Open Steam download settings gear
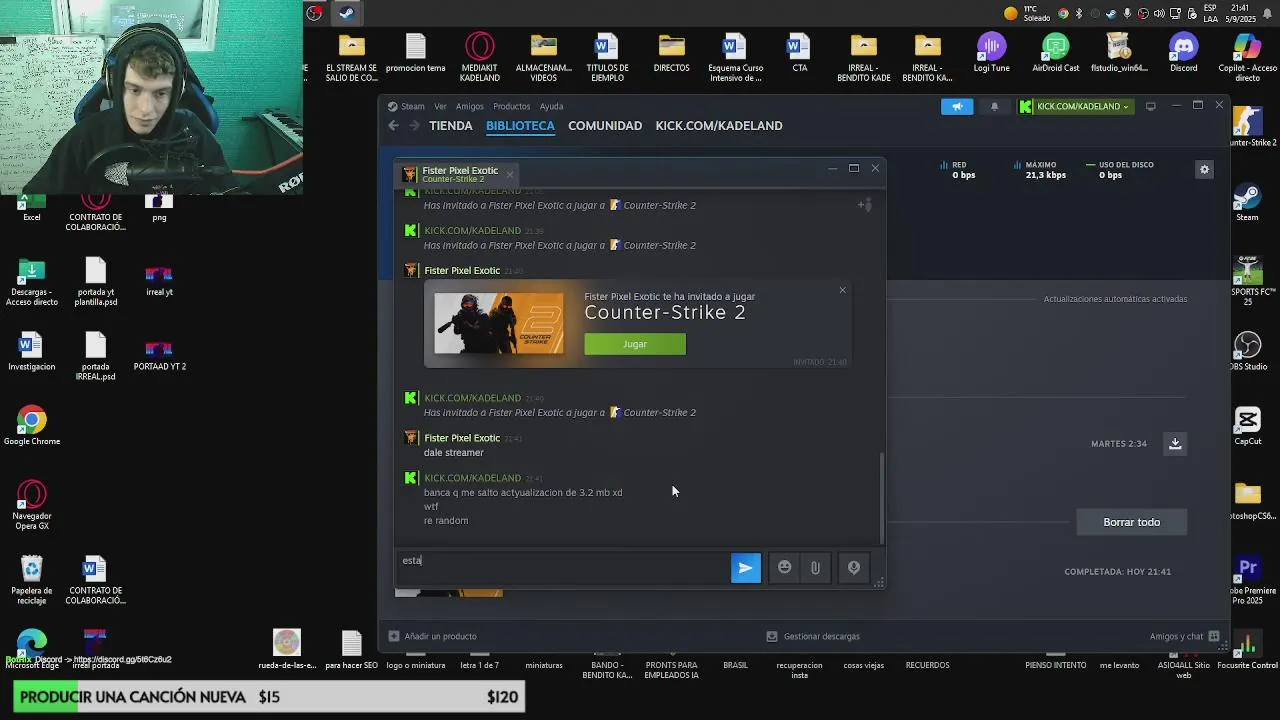1280x720 pixels. pos(1204,170)
